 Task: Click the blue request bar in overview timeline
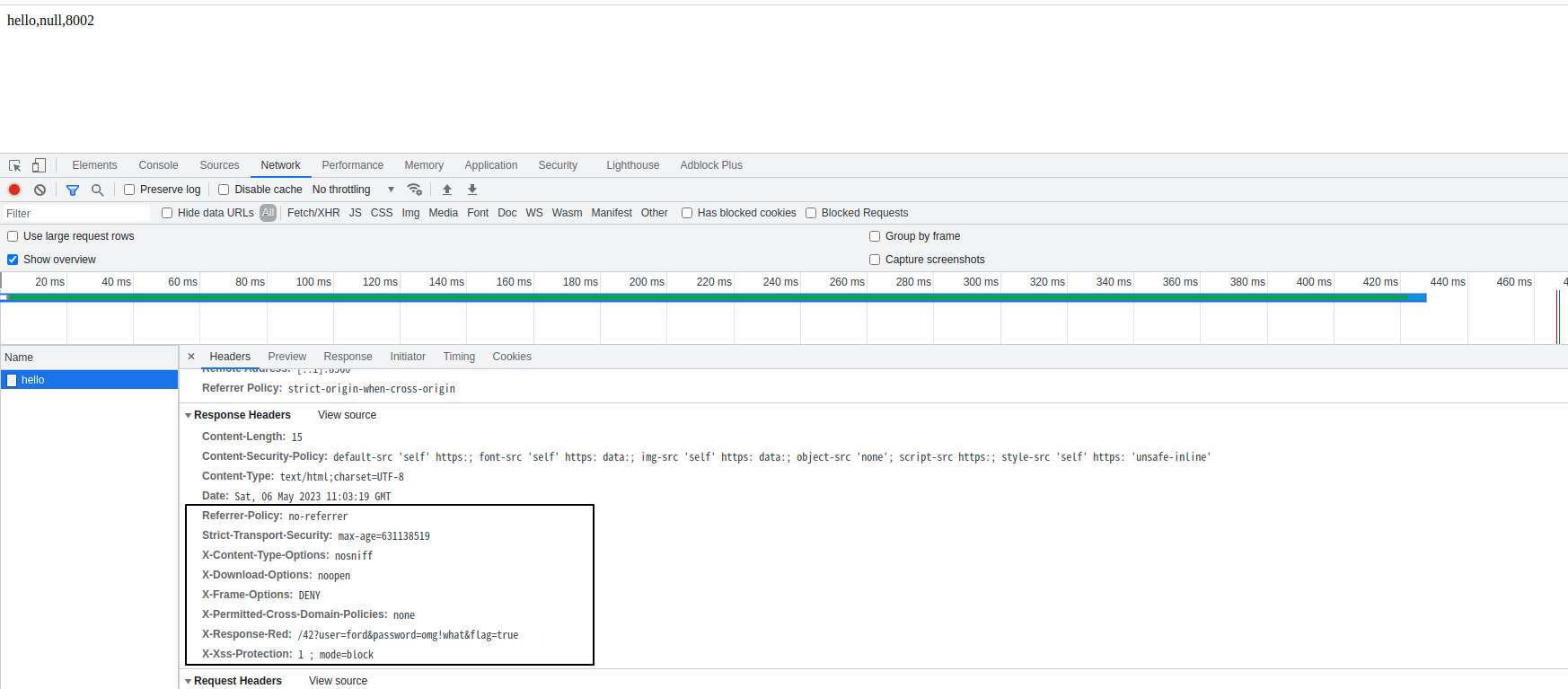[x=714, y=298]
